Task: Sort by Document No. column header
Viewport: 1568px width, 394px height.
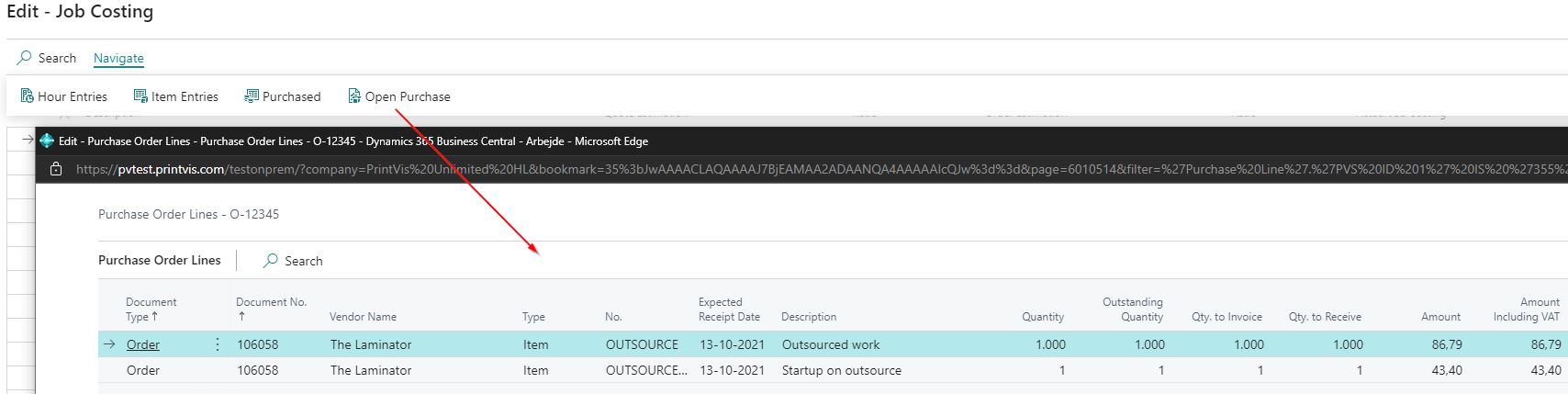Action: pos(271,310)
